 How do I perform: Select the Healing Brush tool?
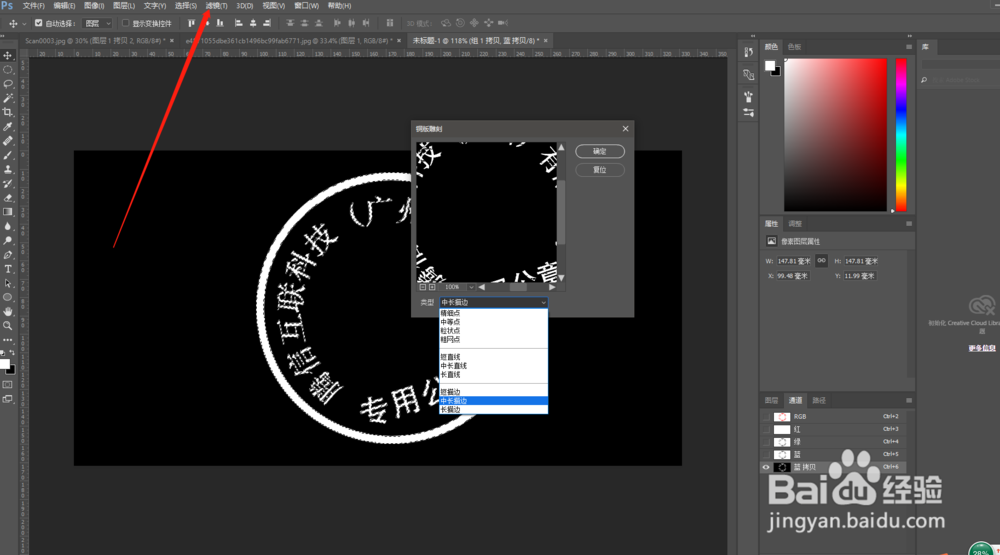click(x=8, y=141)
